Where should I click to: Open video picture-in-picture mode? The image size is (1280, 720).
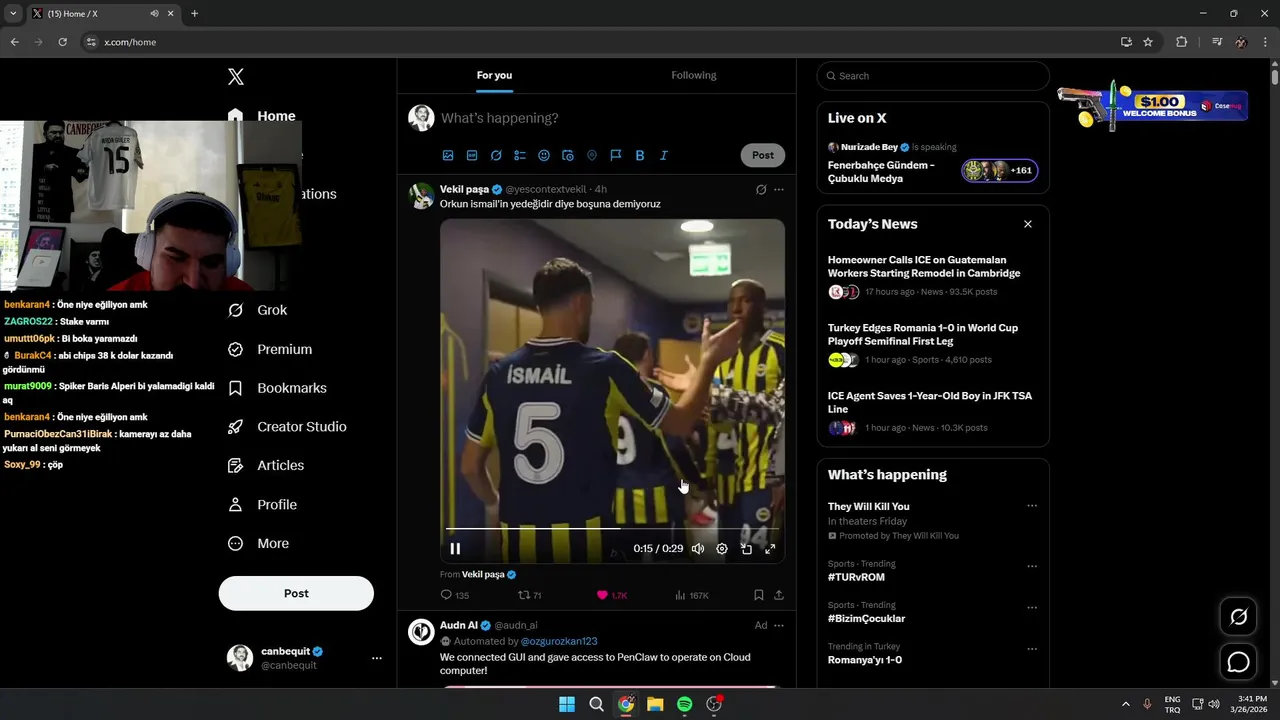(746, 548)
